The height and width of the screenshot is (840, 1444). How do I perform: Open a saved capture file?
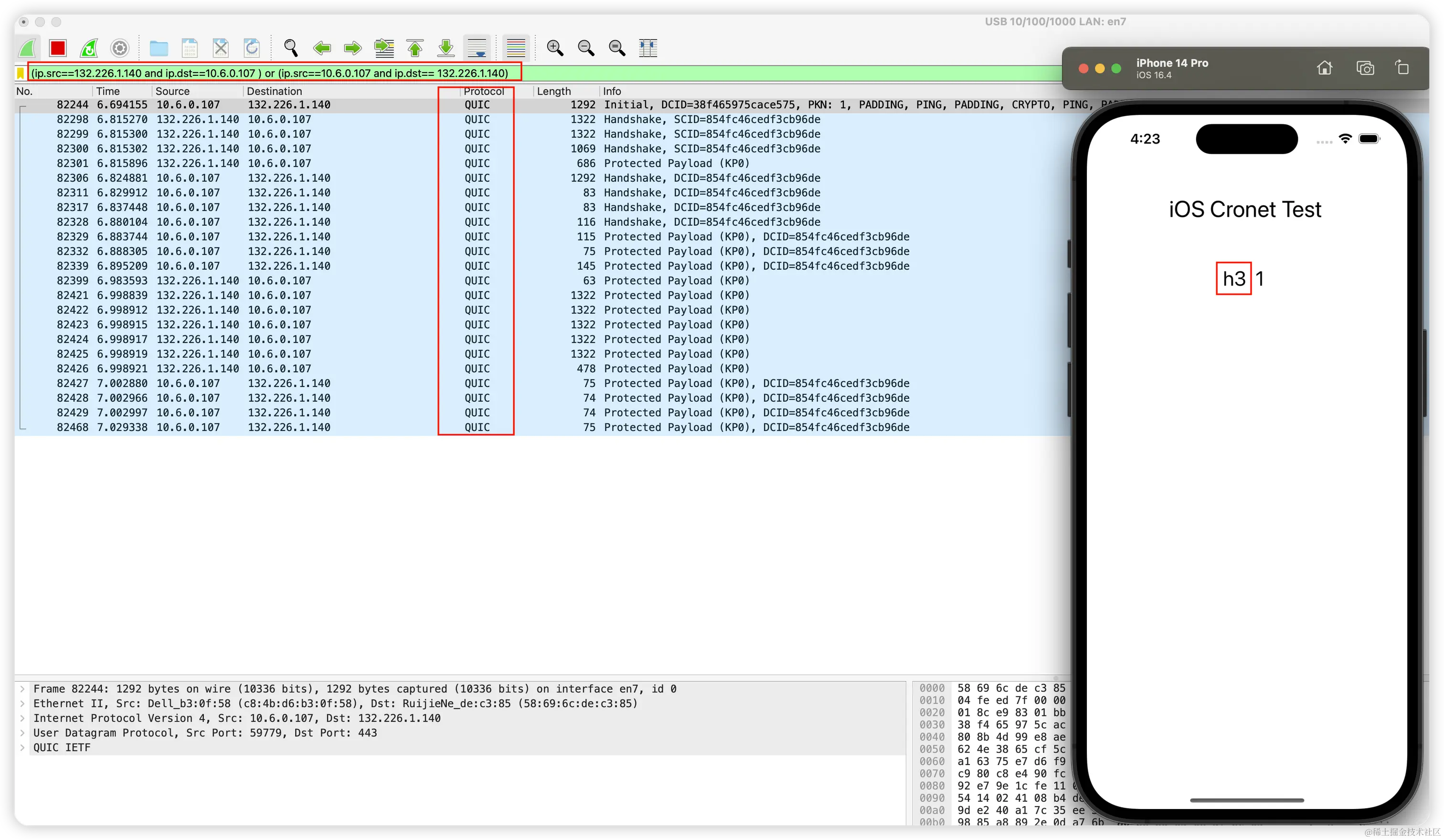(x=159, y=48)
